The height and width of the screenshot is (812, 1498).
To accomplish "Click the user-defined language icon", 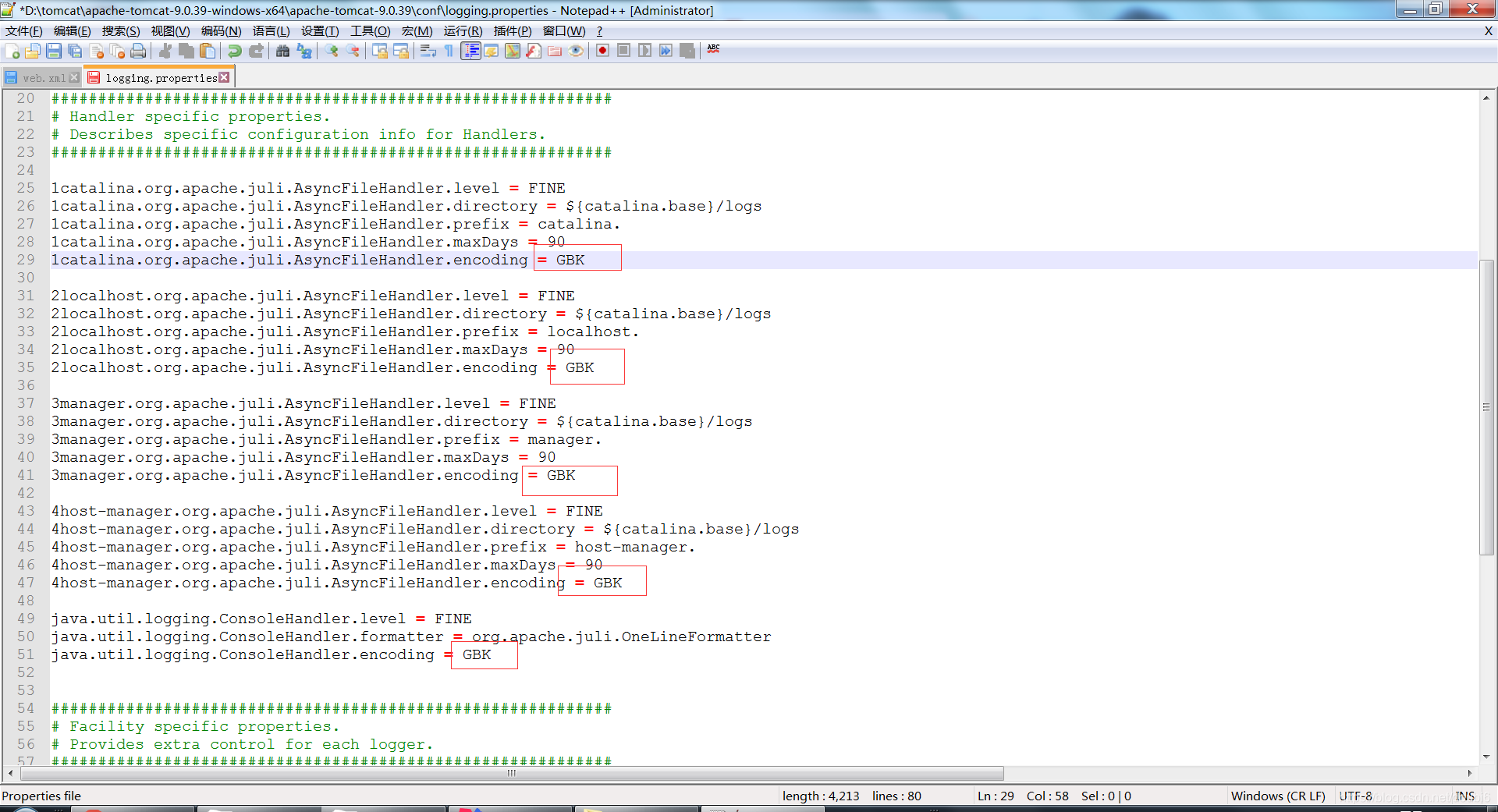I will [492, 51].
